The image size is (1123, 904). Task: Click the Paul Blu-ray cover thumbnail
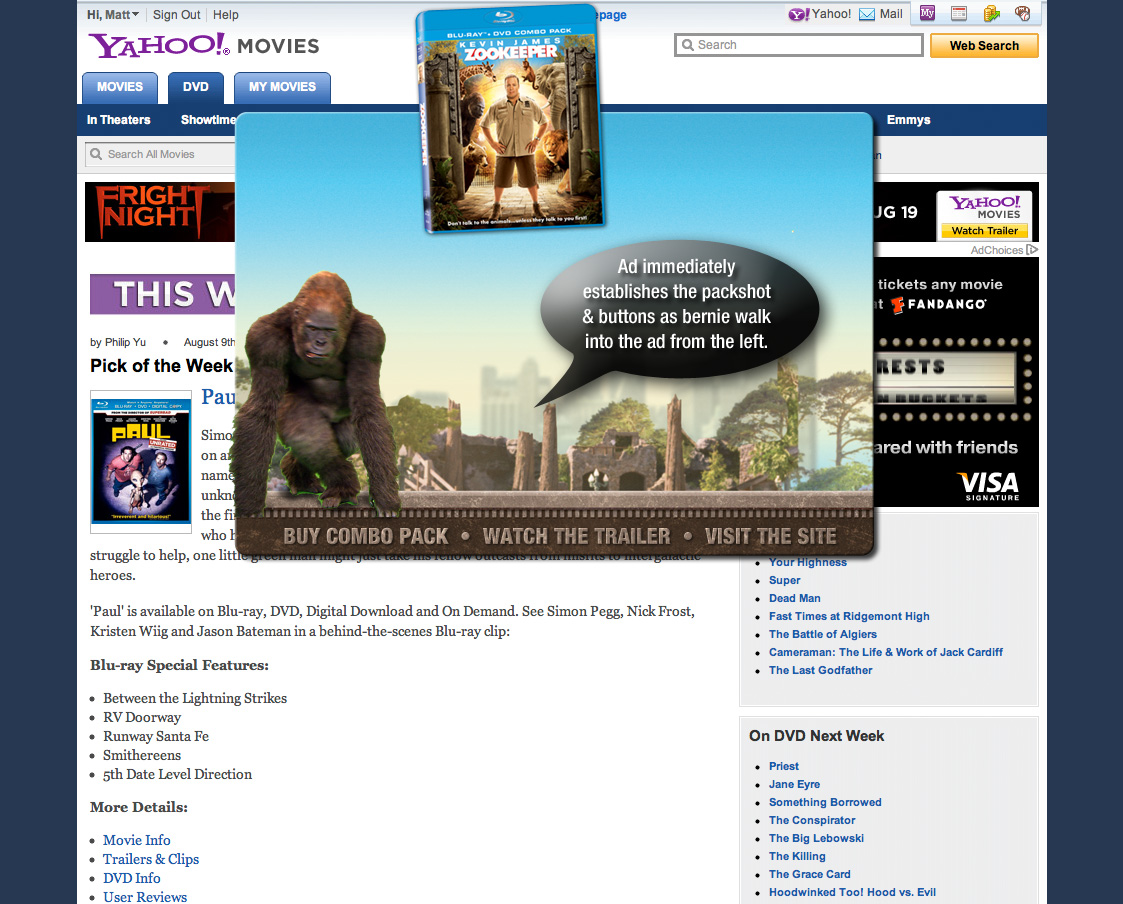[x=141, y=461]
